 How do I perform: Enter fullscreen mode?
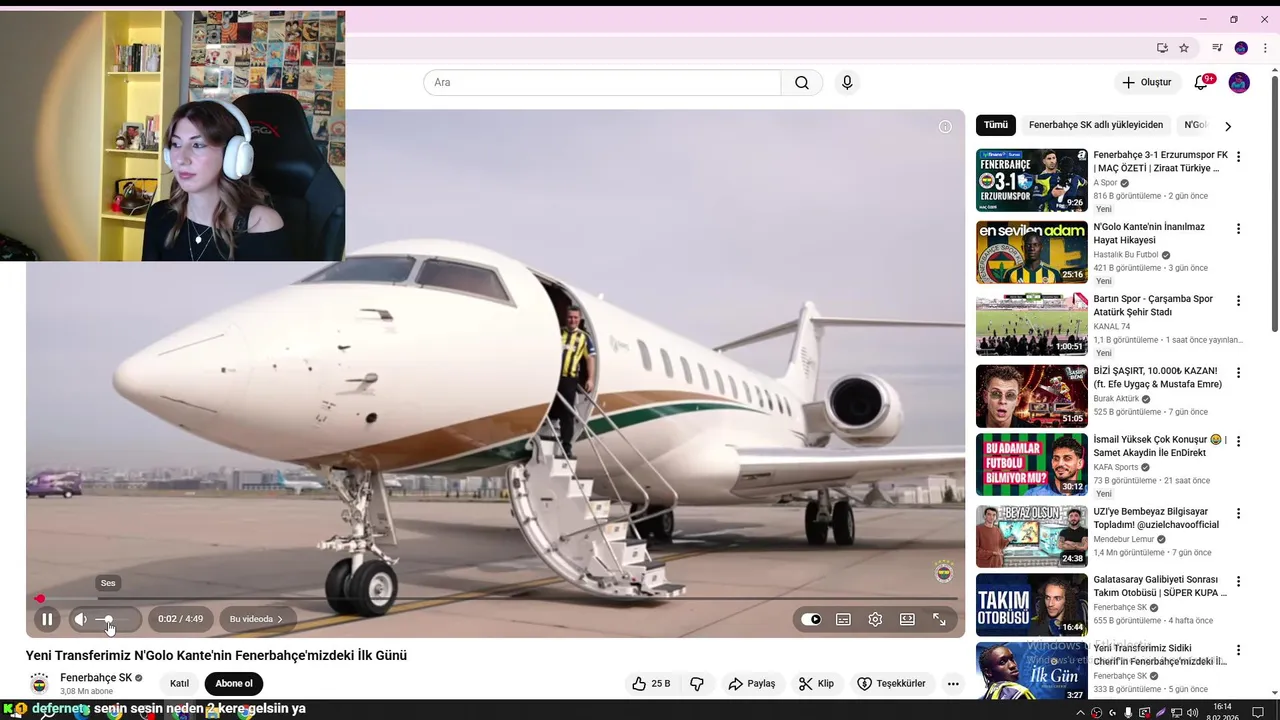click(x=939, y=619)
